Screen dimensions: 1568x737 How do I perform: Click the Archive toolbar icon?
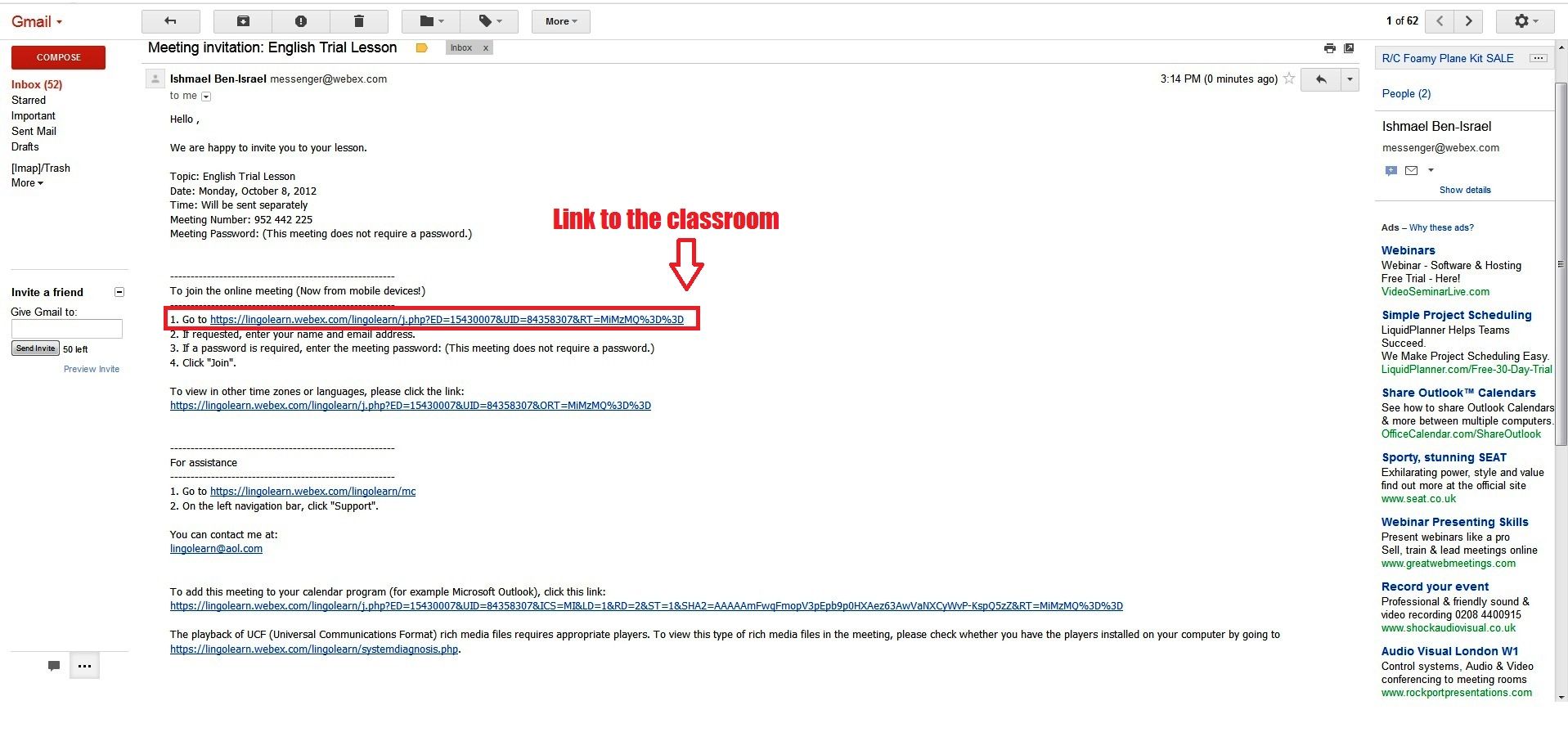243,21
